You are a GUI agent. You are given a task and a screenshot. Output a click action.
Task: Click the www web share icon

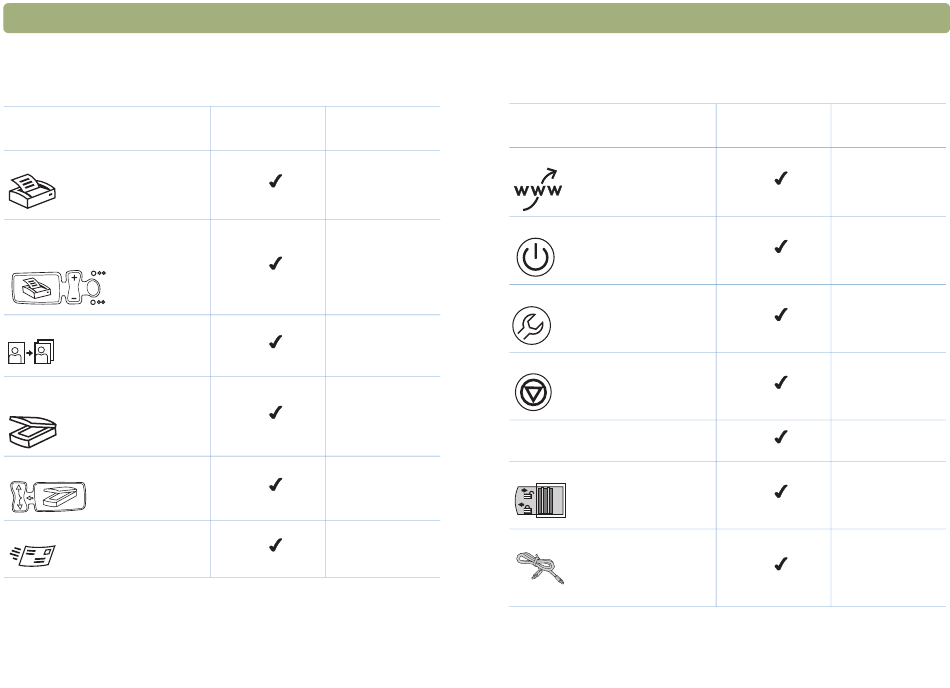tap(538, 190)
